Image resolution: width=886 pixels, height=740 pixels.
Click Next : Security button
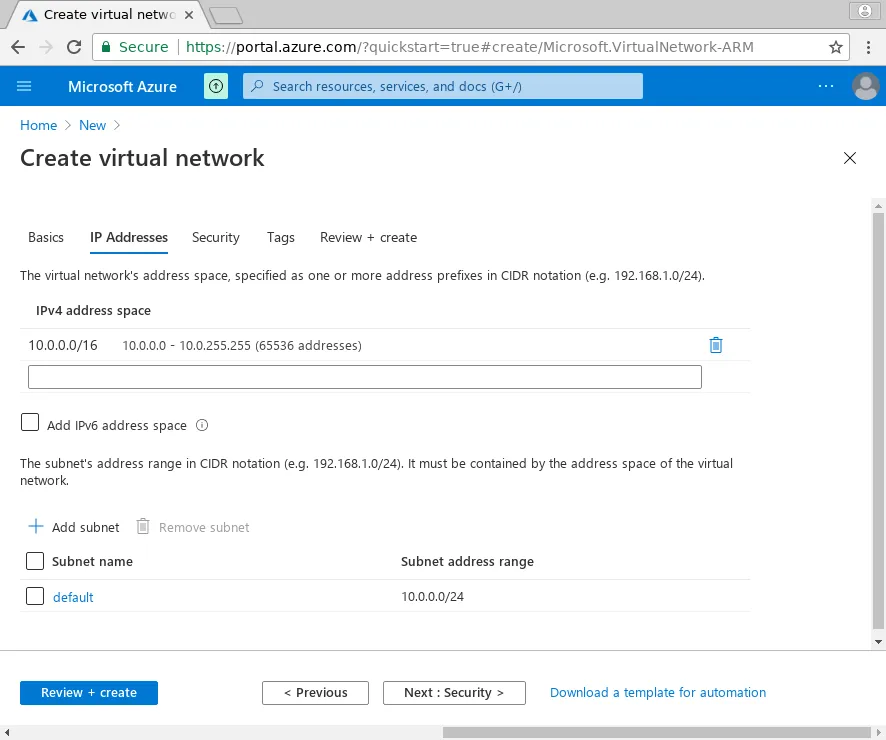(454, 693)
